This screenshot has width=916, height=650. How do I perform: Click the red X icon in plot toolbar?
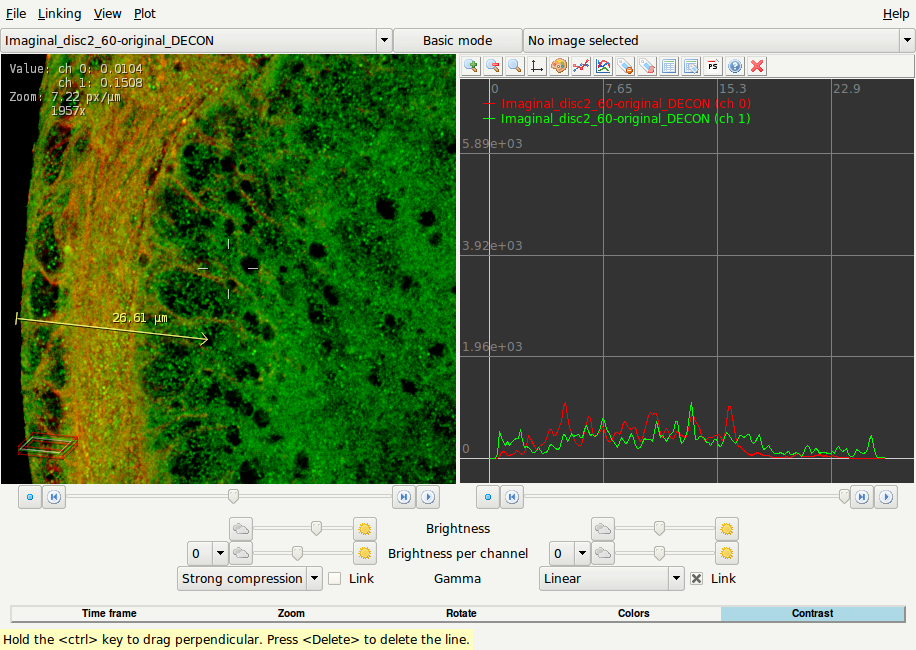click(x=757, y=66)
